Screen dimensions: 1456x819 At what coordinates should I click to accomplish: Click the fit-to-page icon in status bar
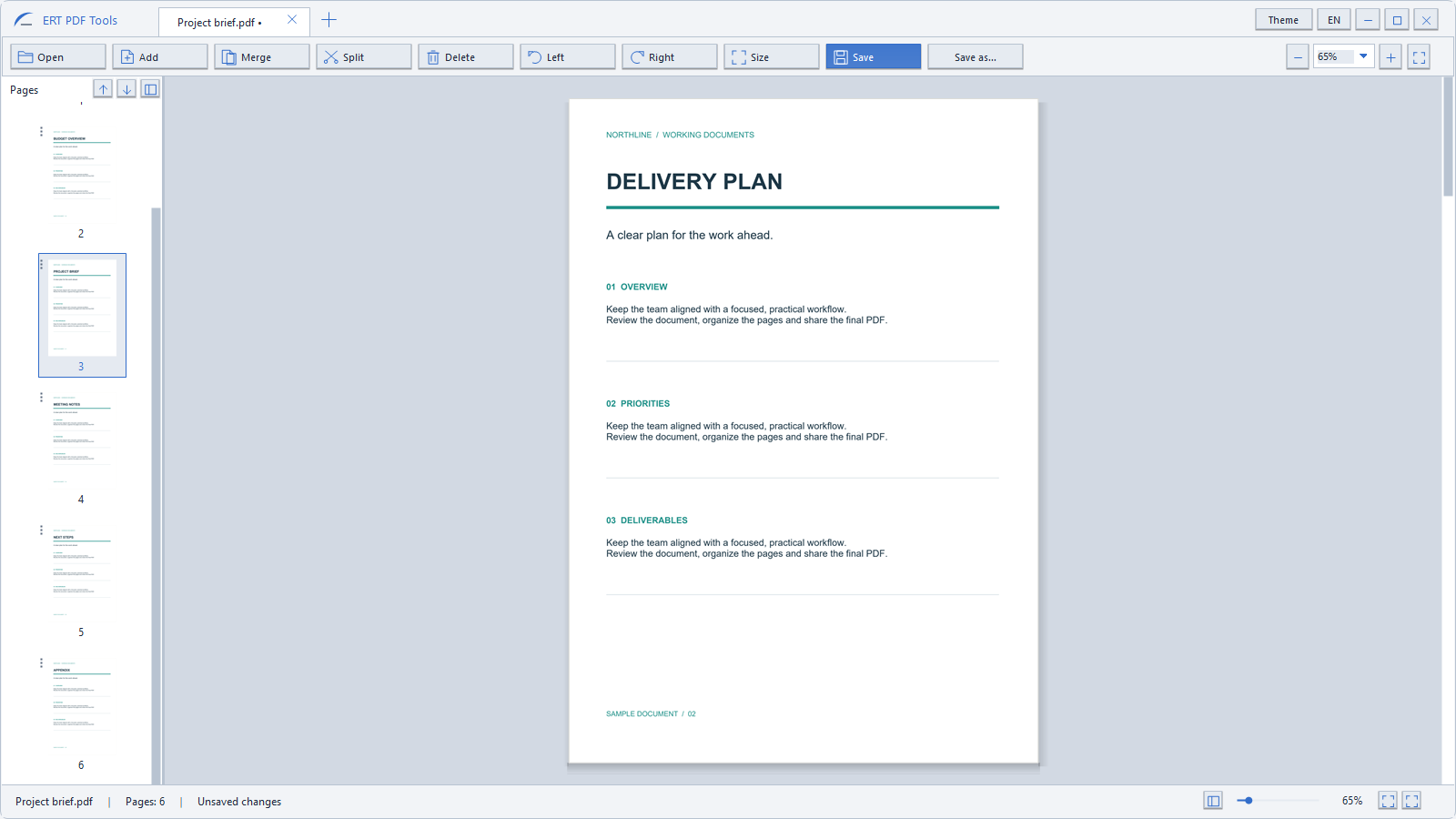tap(1388, 801)
